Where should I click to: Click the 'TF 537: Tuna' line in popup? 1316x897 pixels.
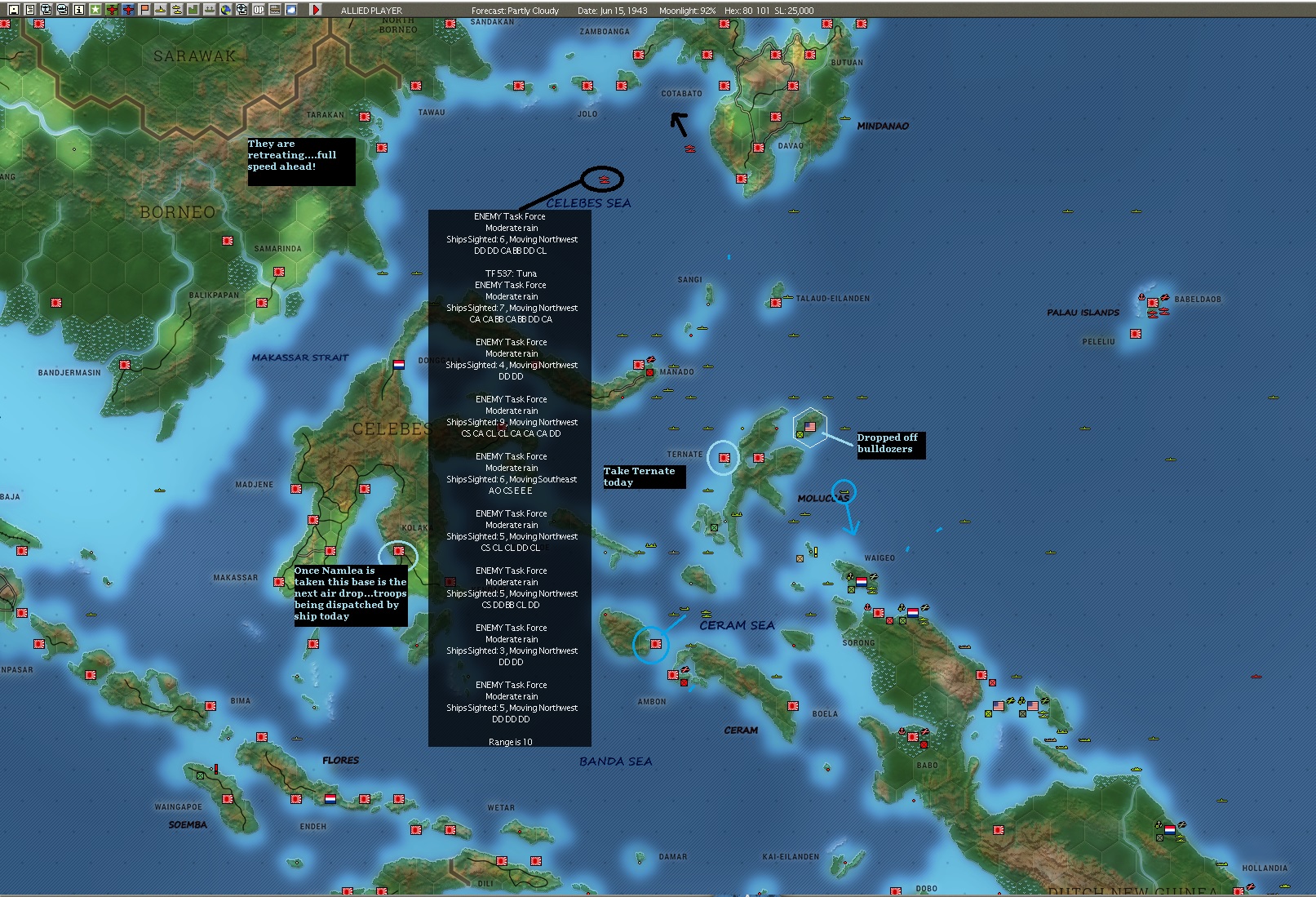click(x=511, y=273)
